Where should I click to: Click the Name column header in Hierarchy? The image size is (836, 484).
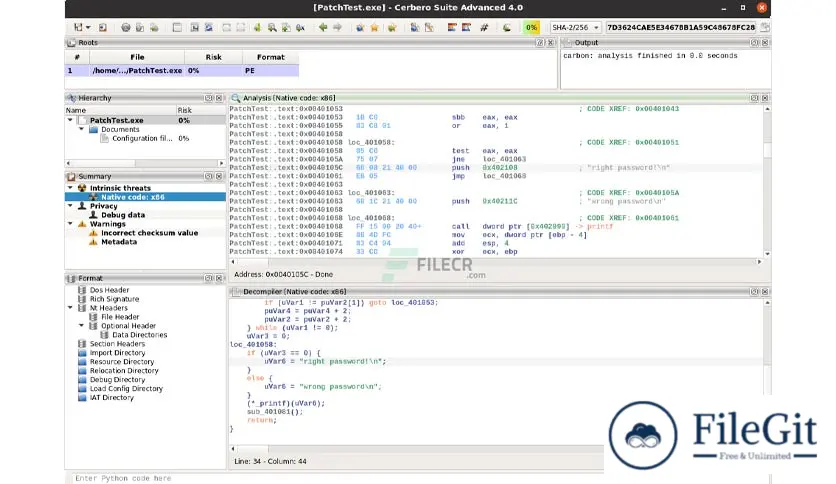point(120,110)
